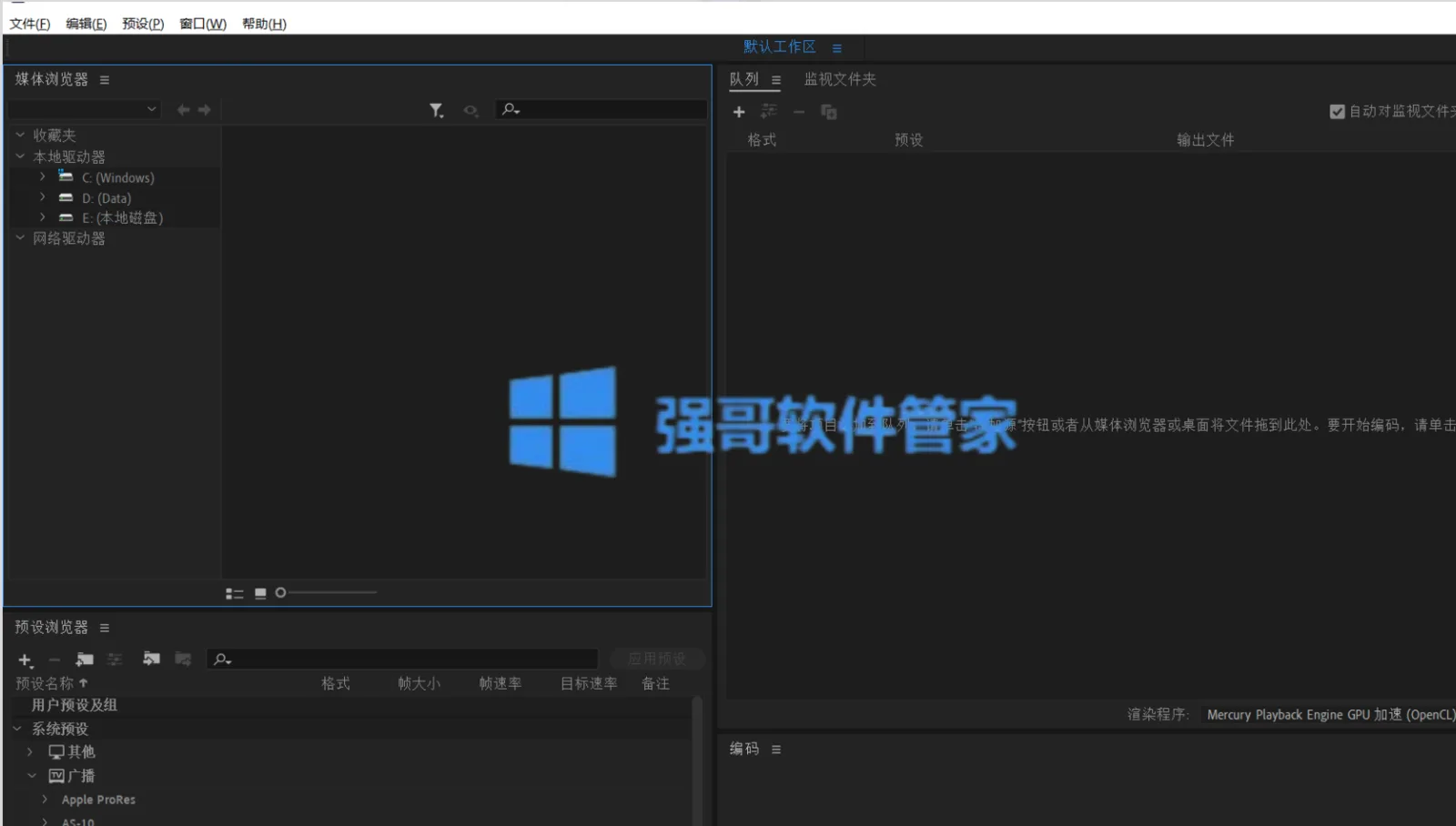Collapse the 系统预设 group
Screen dimensions: 1456x826
pos(17,729)
